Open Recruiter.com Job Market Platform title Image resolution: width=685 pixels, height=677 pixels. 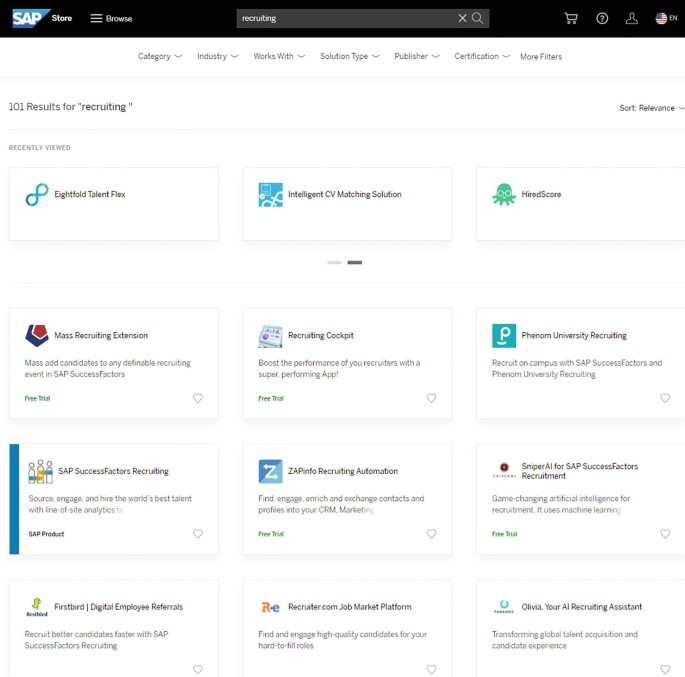pos(349,607)
